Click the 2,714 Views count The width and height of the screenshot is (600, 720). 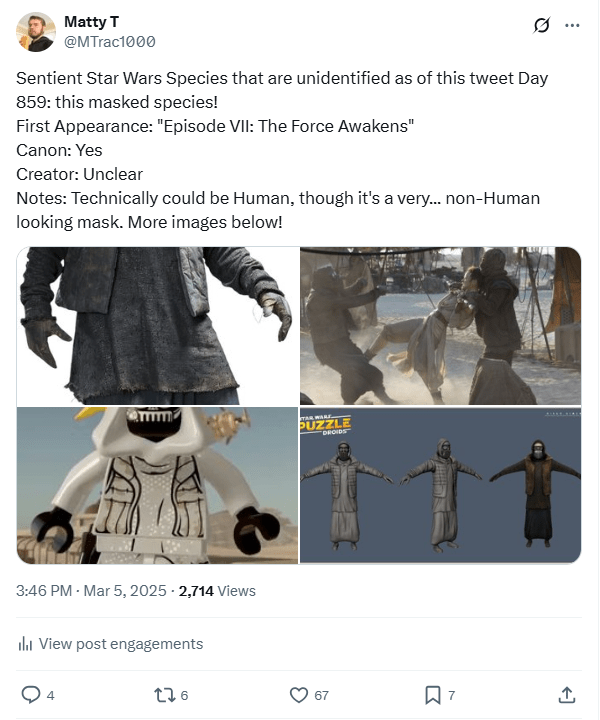[217, 591]
